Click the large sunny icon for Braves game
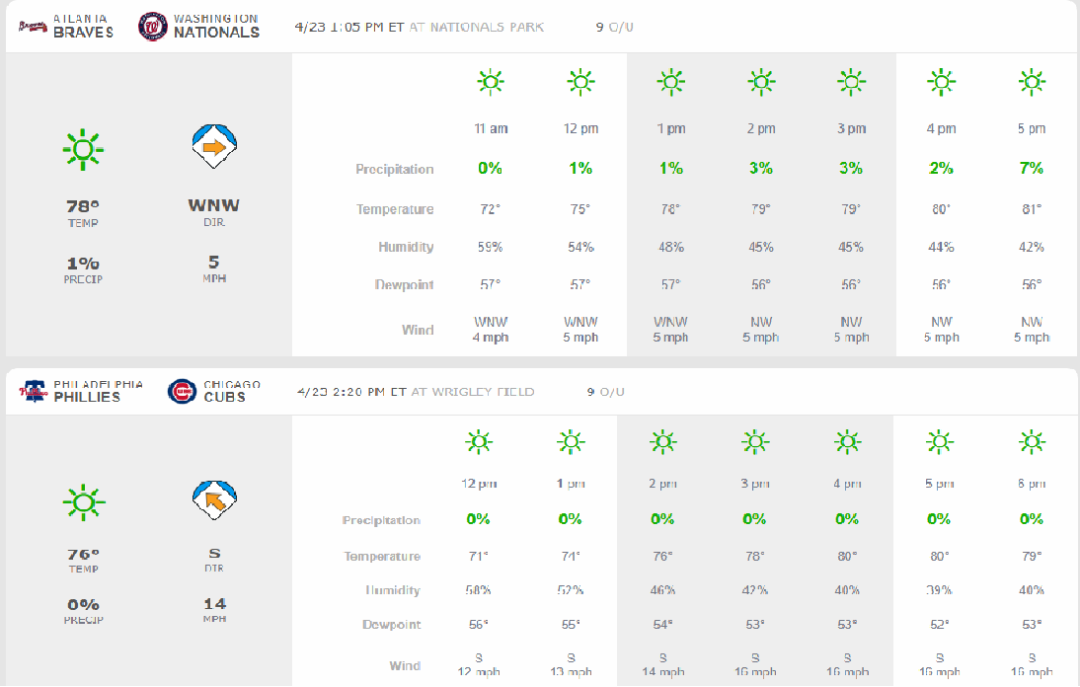 83,148
